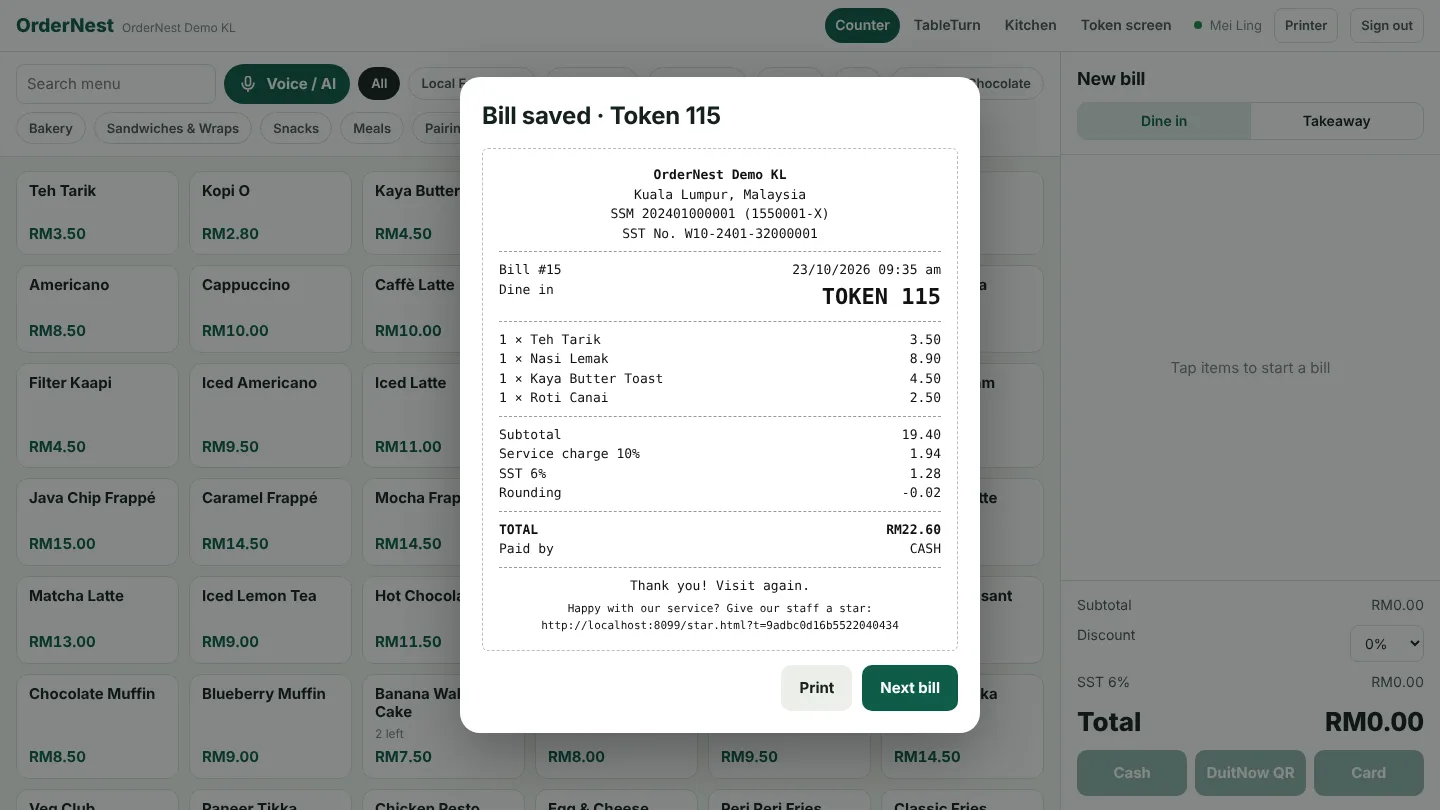Open the Token screen tab
Screen dimensions: 1440x810
tap(1126, 25)
